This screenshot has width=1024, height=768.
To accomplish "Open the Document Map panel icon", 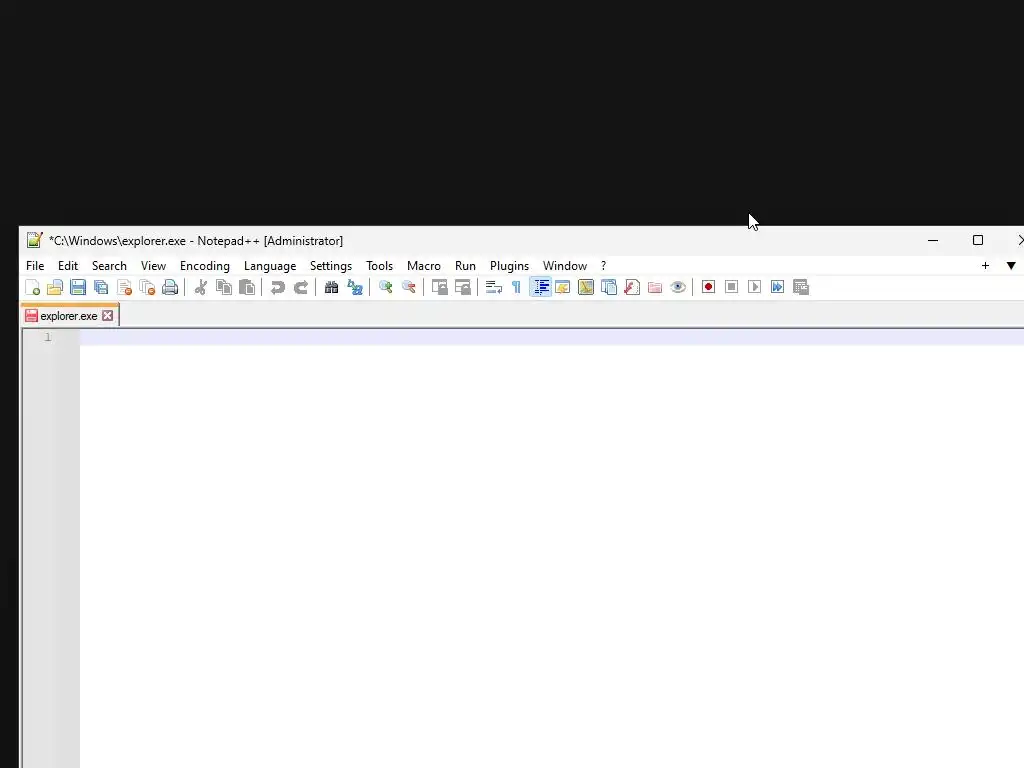I will (586, 287).
